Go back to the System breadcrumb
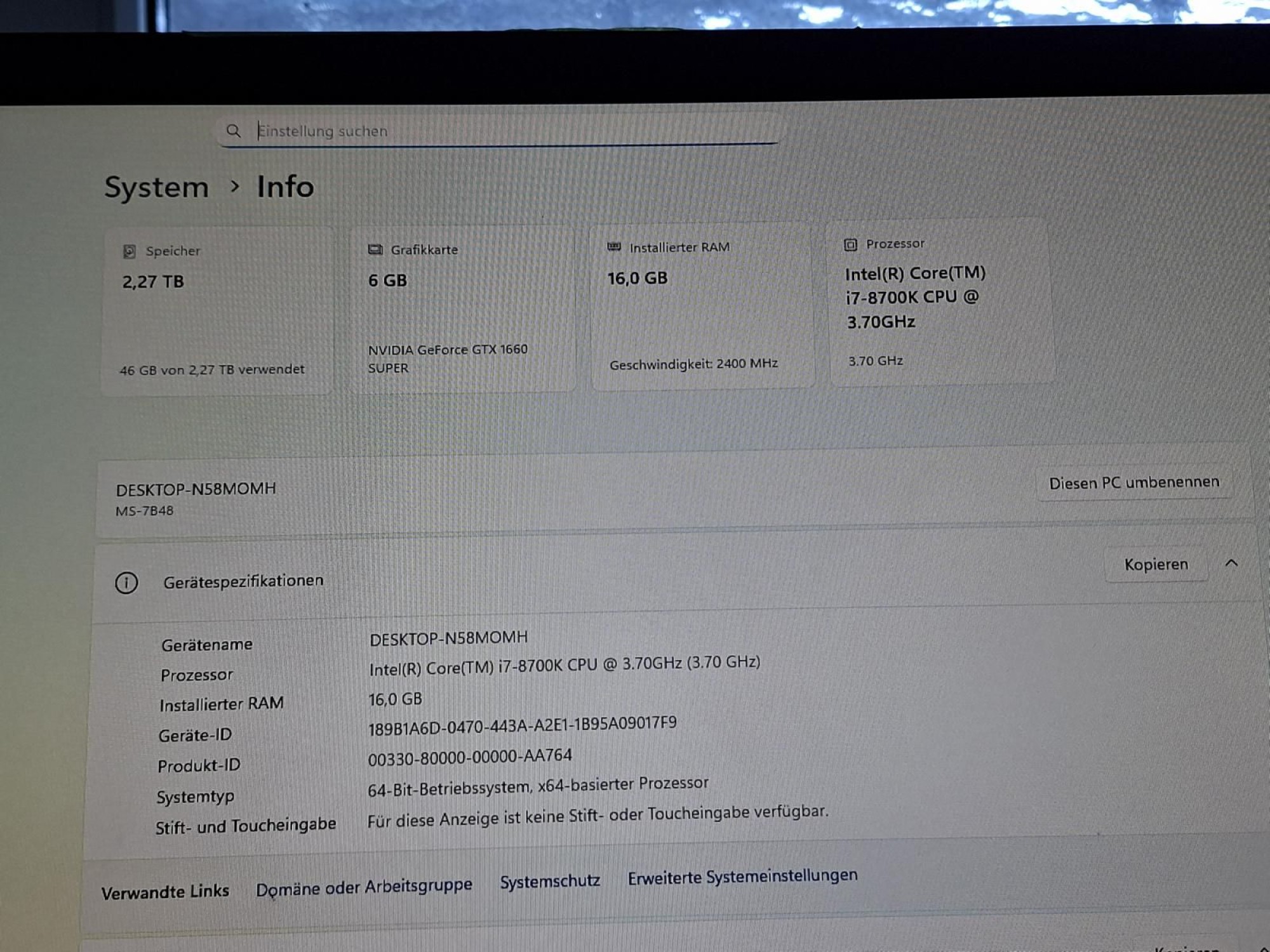 pos(156,188)
